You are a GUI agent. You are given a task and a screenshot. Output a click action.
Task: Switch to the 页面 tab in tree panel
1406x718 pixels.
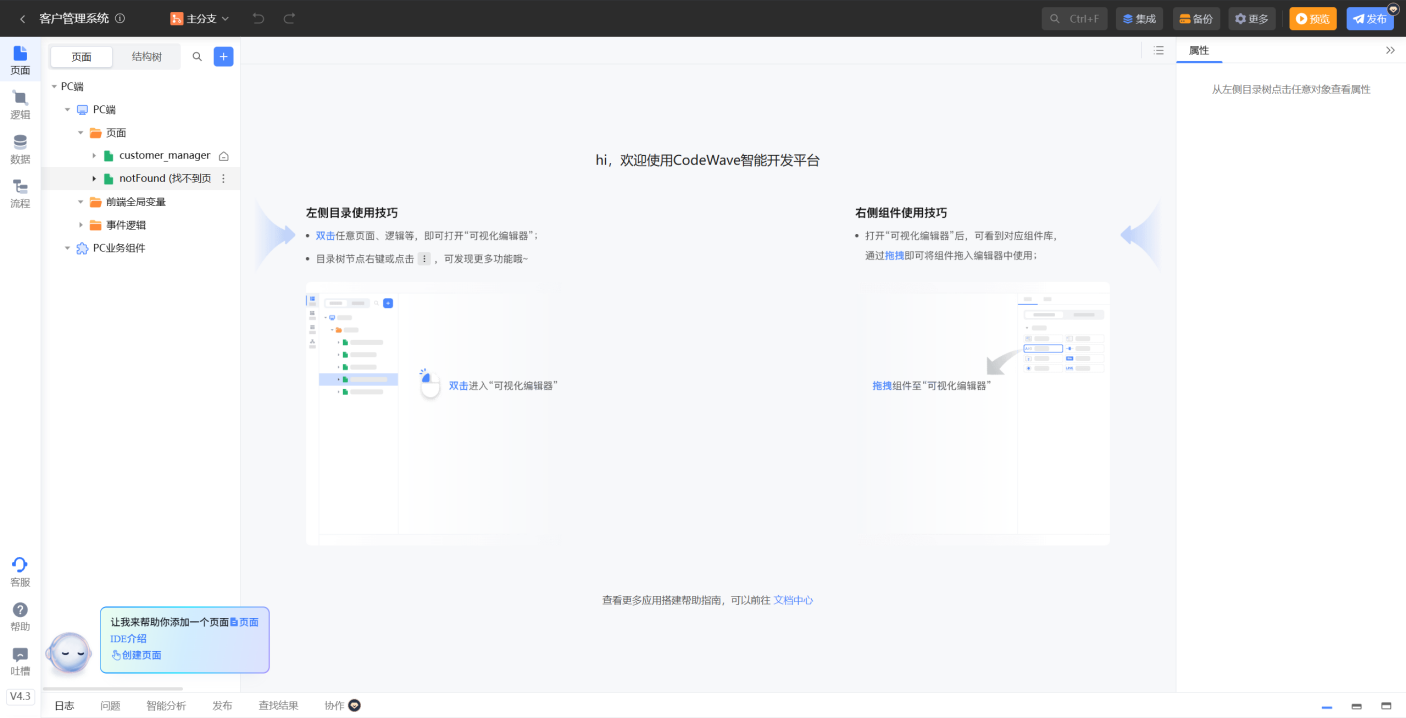point(81,57)
